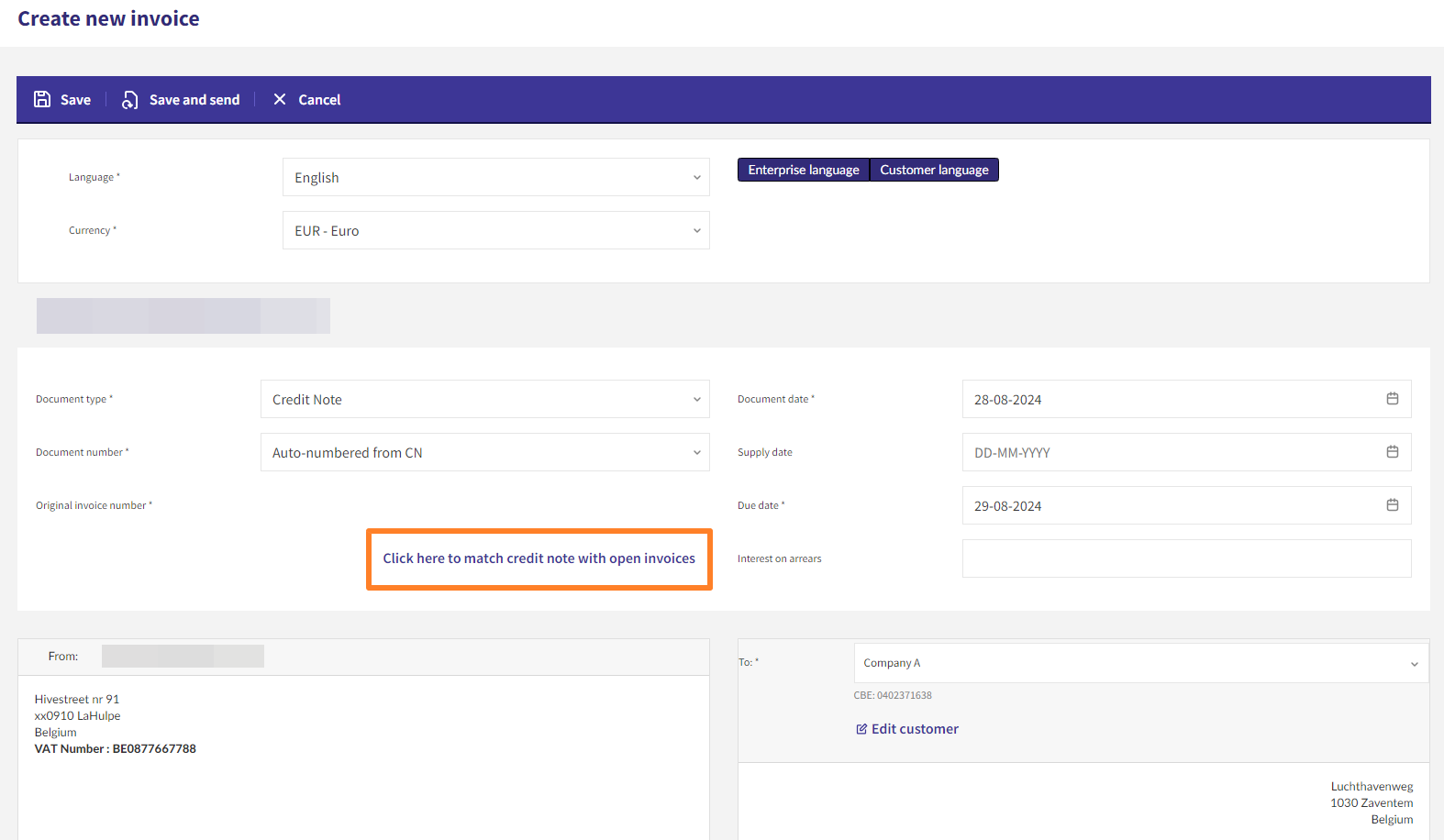The width and height of the screenshot is (1444, 840).
Task: Open the Document type dropdown showing Credit Note
Action: (x=485, y=399)
